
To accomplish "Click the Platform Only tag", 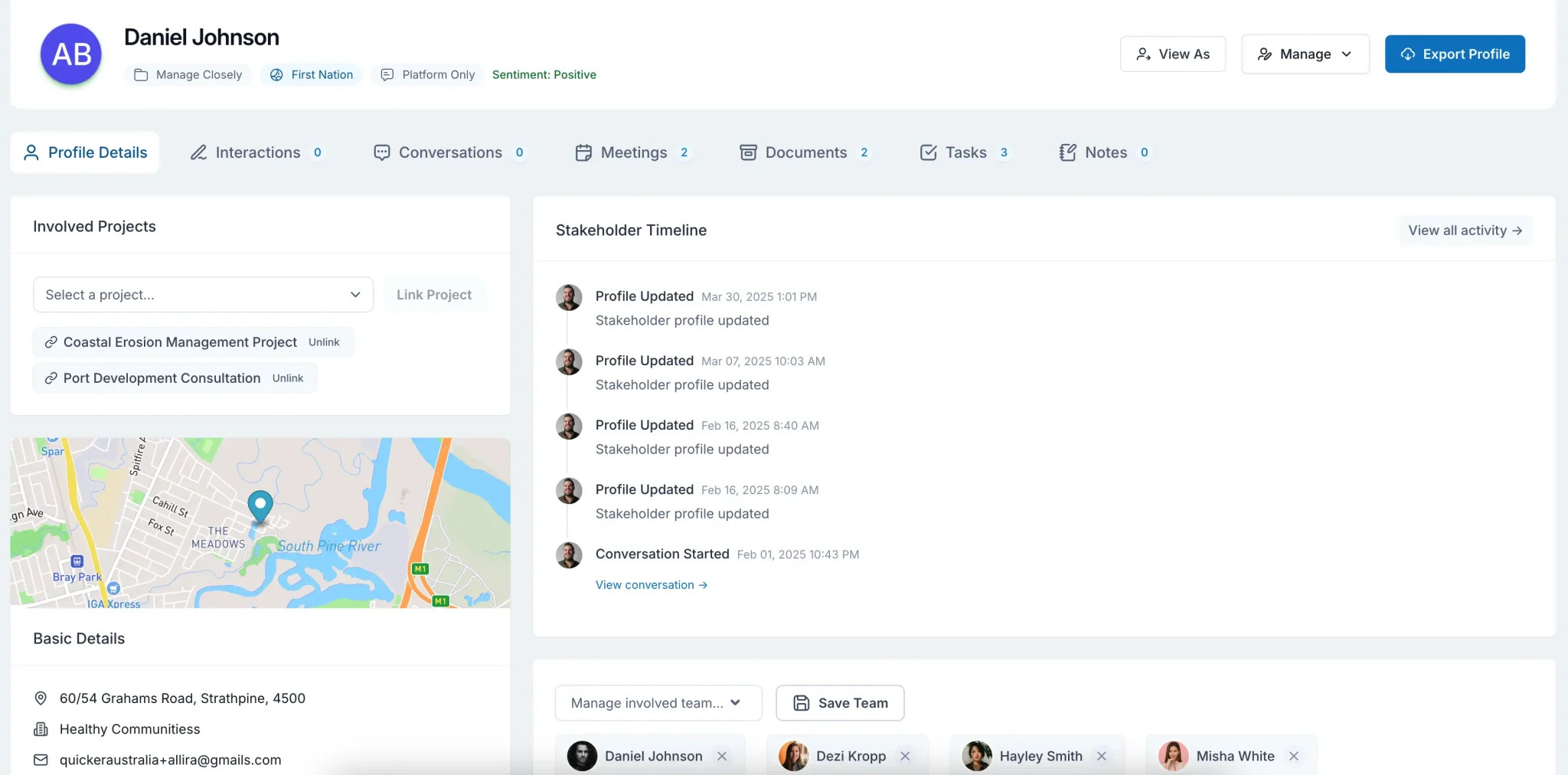I will point(428,74).
